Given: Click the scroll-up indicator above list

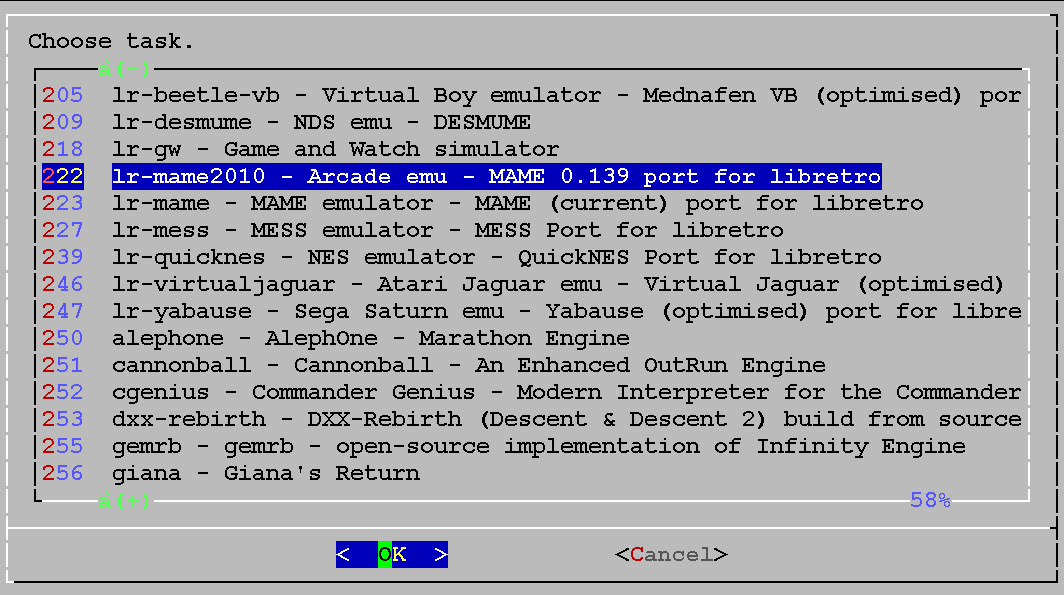Looking at the screenshot, I should 124,69.
